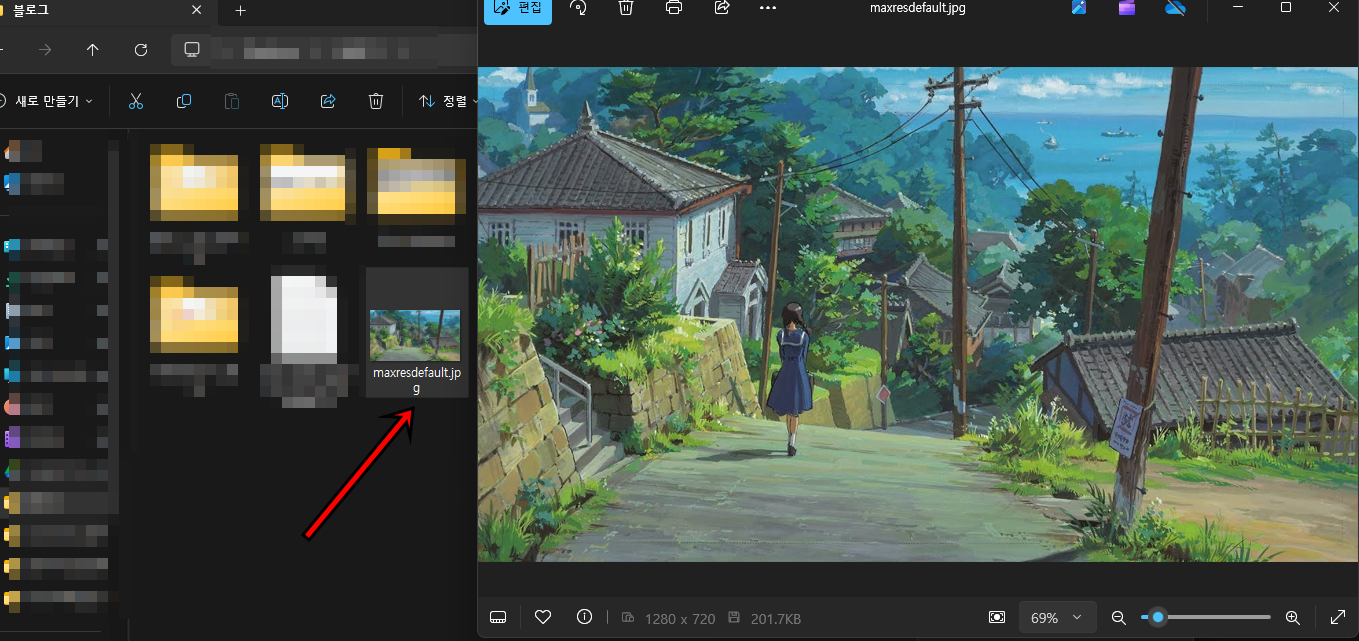Add a new Explorer tab
This screenshot has height=641, width=1359.
[x=240, y=10]
